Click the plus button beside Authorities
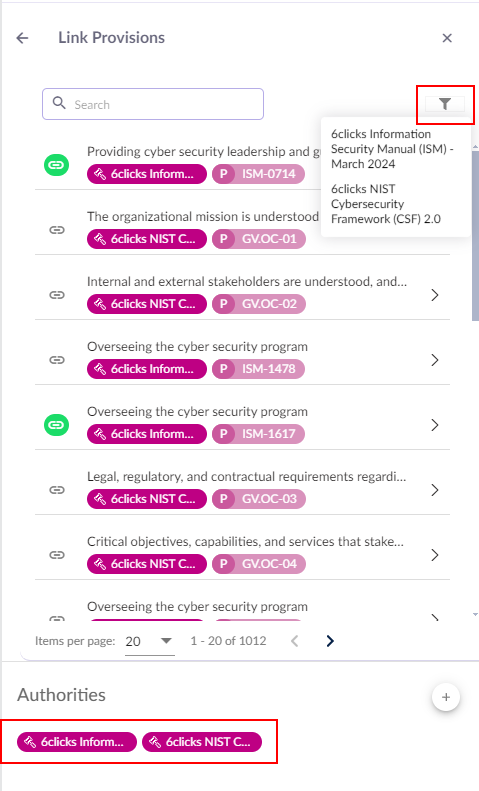The height and width of the screenshot is (791, 479). [x=446, y=697]
